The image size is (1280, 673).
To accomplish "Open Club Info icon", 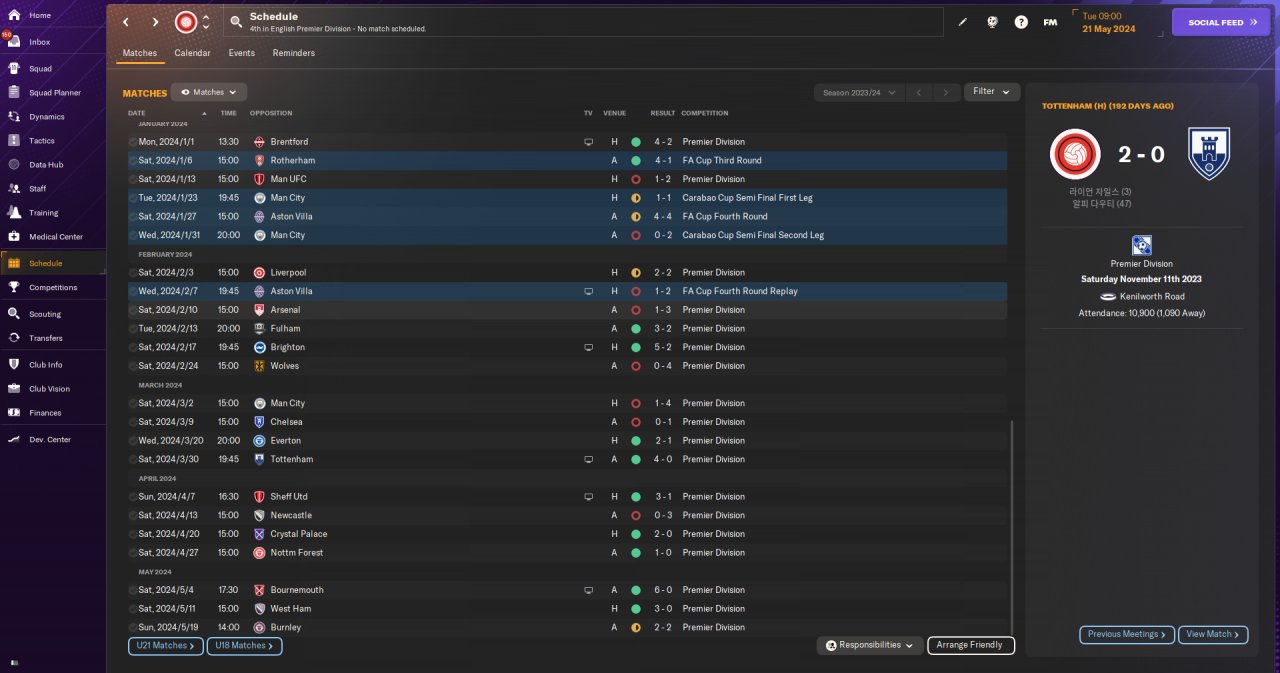I will pos(14,364).
